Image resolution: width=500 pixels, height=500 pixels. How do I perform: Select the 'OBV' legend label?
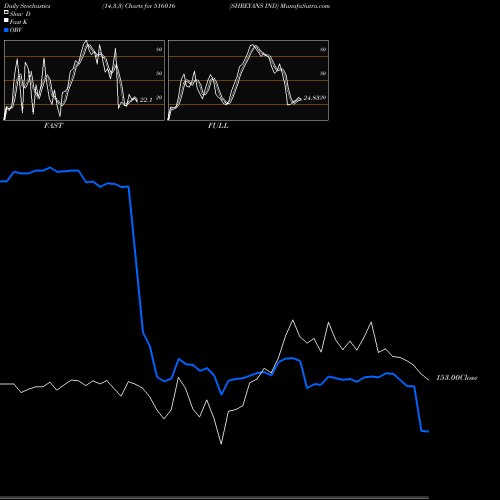[x=16, y=30]
